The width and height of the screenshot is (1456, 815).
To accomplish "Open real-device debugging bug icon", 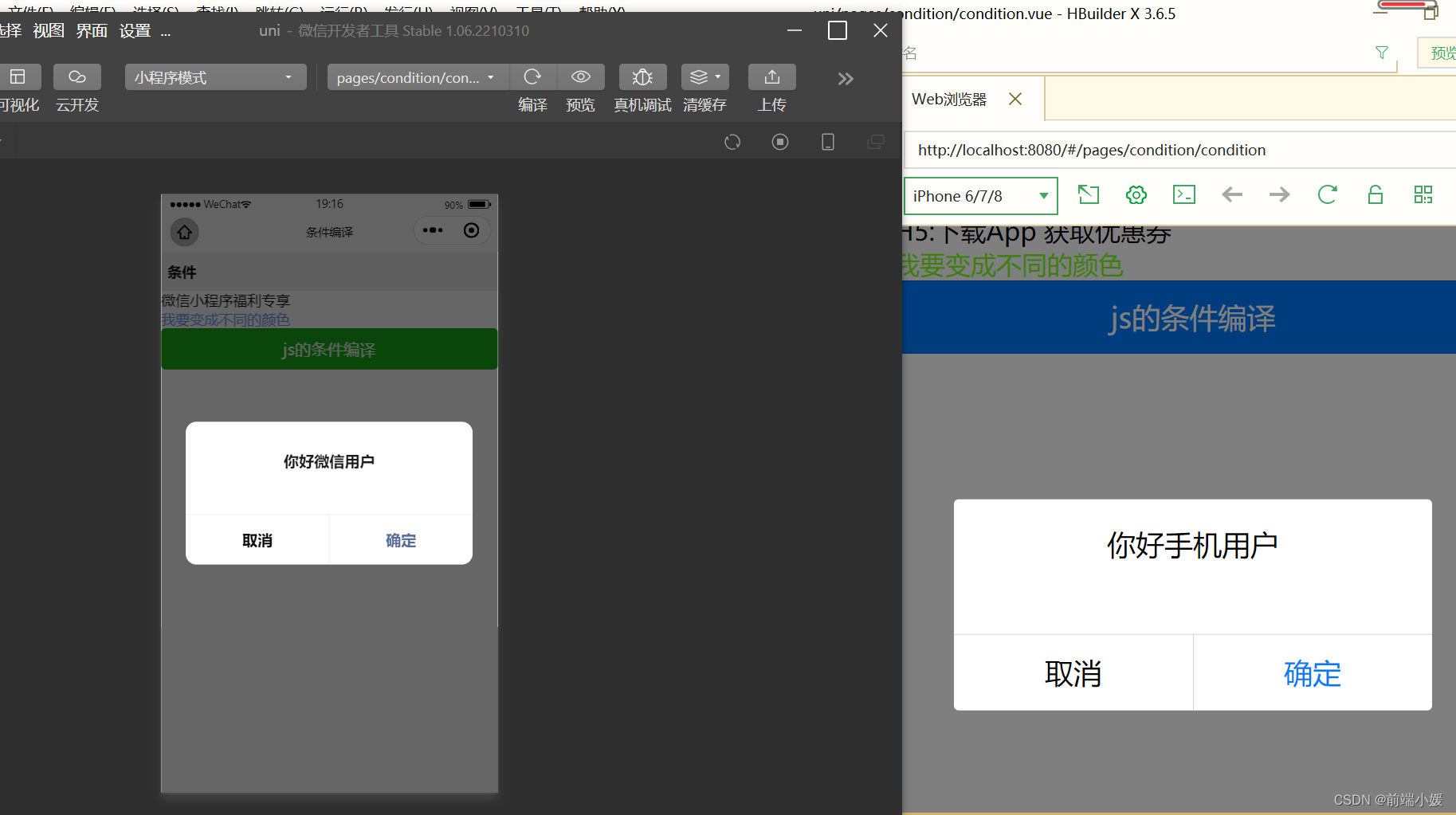I will tap(642, 77).
